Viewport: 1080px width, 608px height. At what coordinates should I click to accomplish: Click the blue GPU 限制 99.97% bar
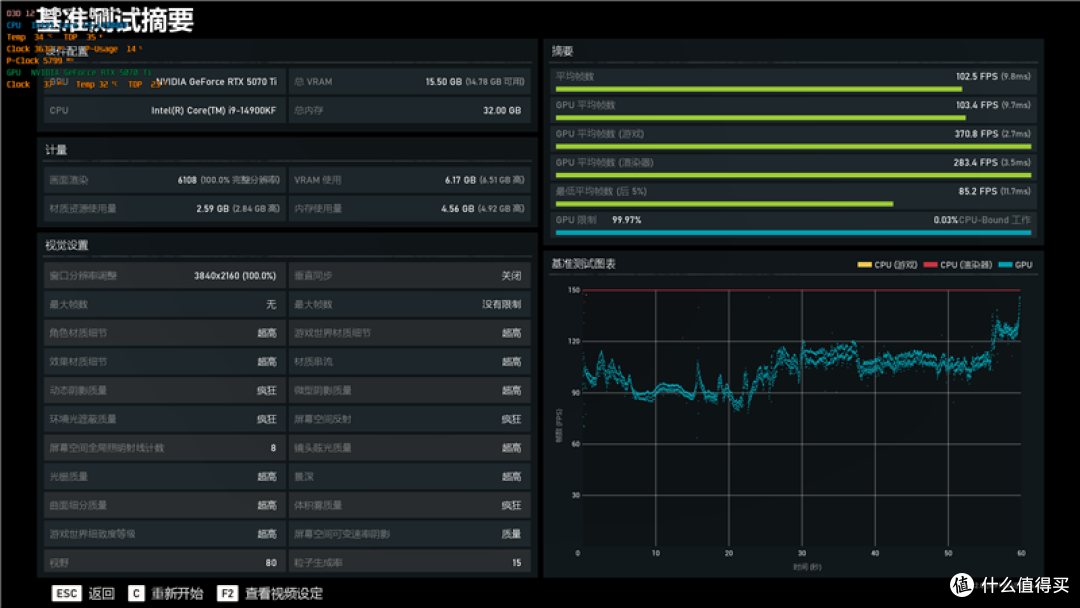coord(793,233)
